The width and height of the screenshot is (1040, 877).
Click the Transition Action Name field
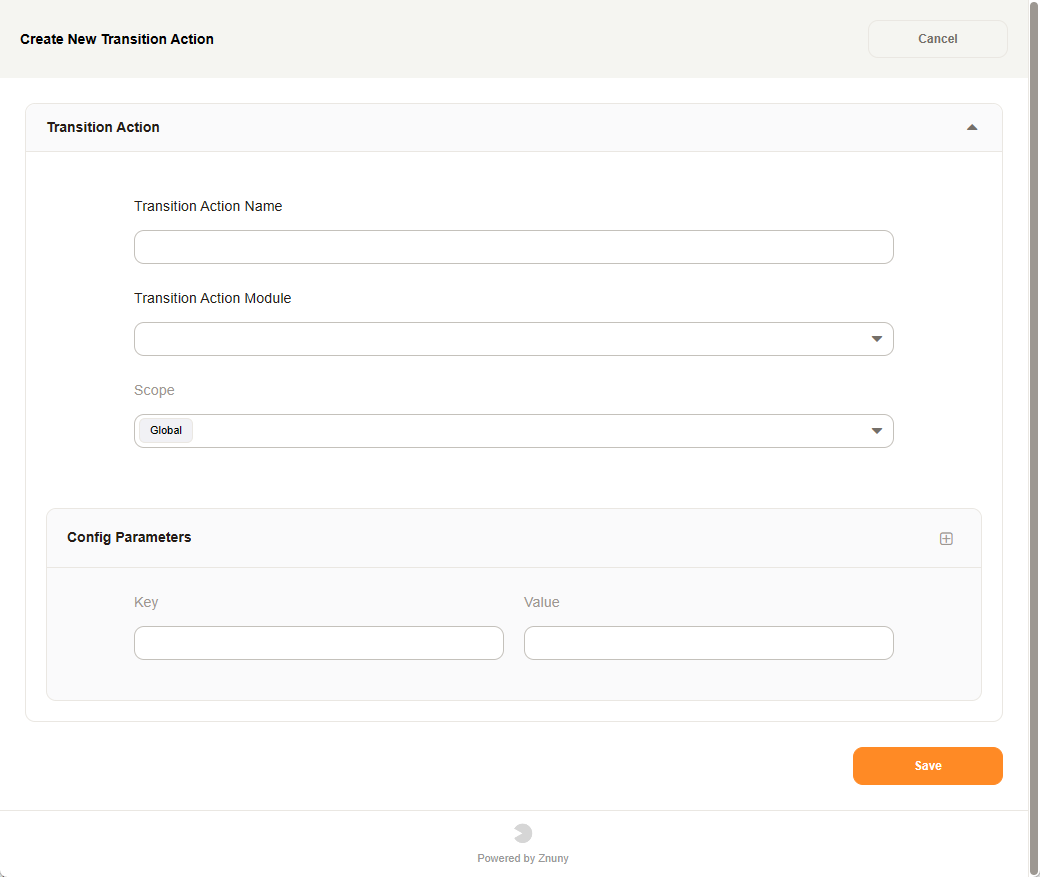513,247
